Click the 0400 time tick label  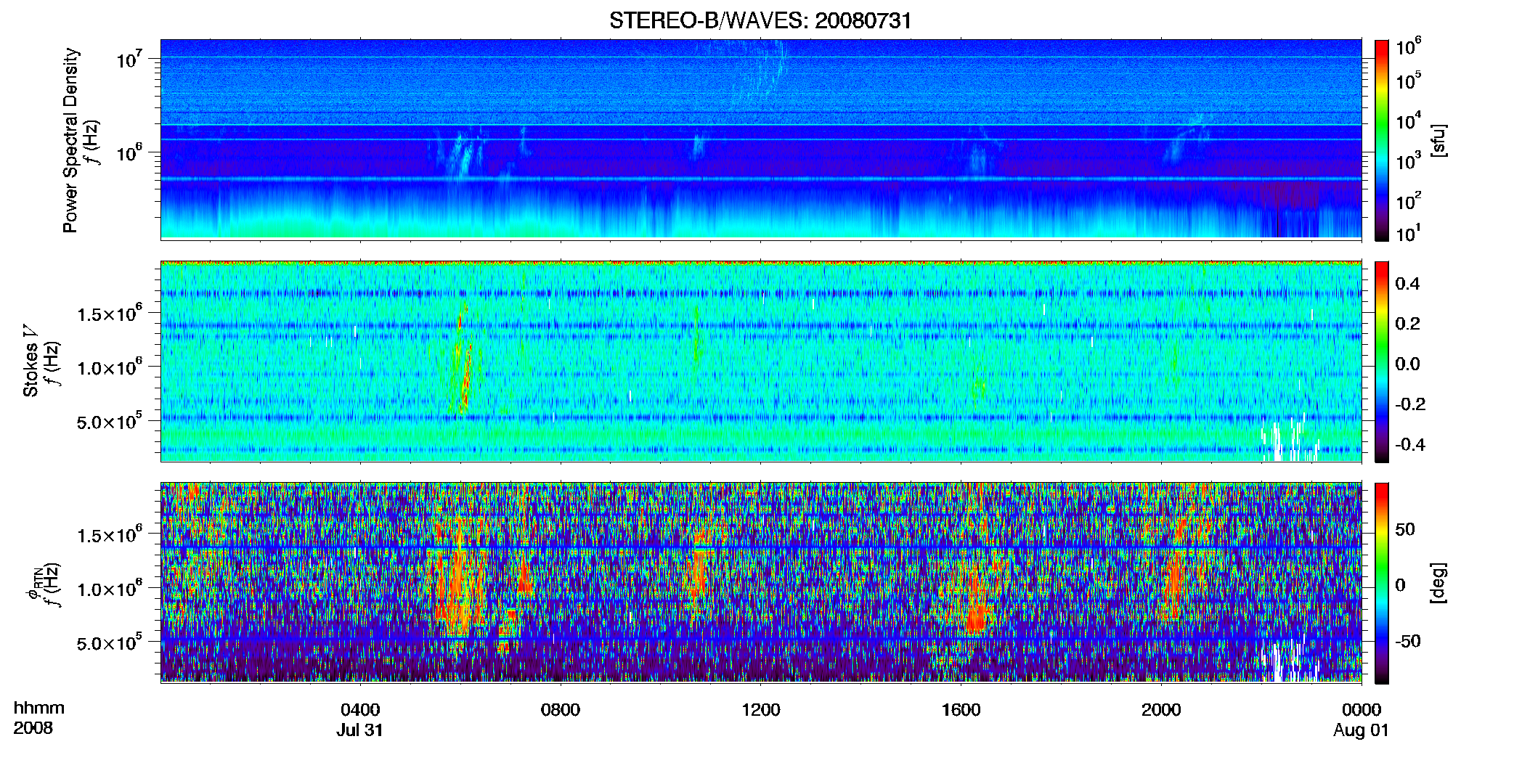pos(360,710)
